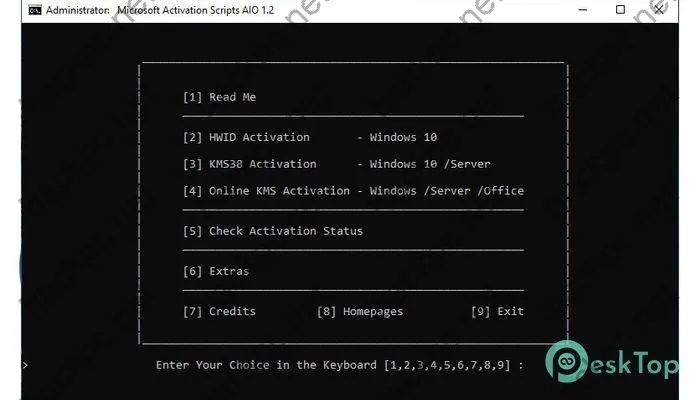The height and width of the screenshot is (400, 700).
Task: Click the small arrow at bottom-left edge
Action: 25,366
